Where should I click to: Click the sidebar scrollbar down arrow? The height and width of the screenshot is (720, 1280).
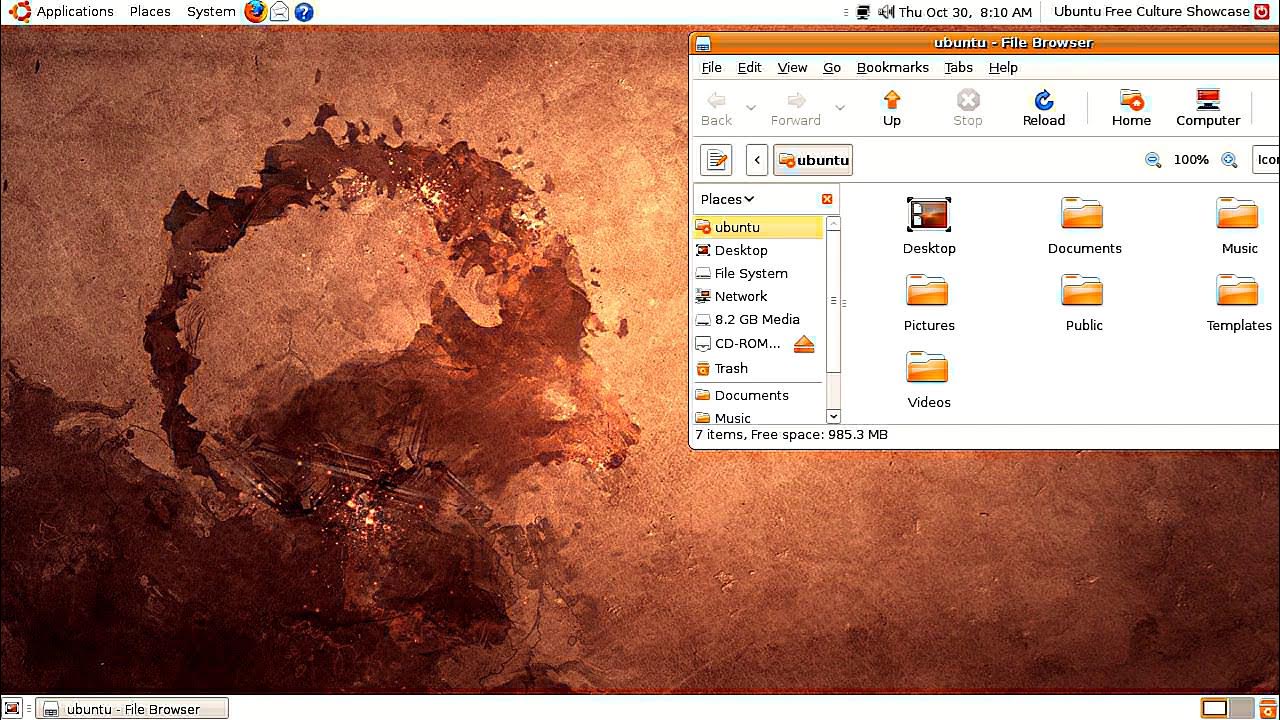pyautogui.click(x=833, y=416)
